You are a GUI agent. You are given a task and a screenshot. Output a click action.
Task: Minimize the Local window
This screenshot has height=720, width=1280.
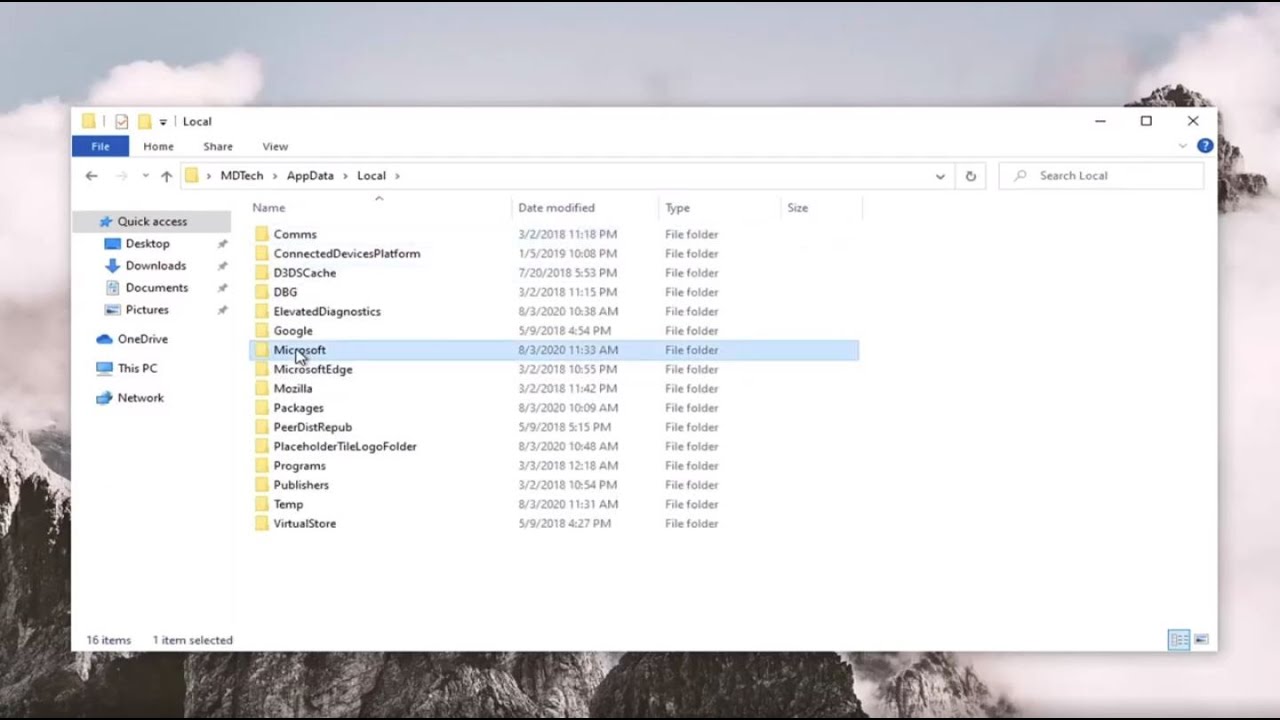(1100, 121)
